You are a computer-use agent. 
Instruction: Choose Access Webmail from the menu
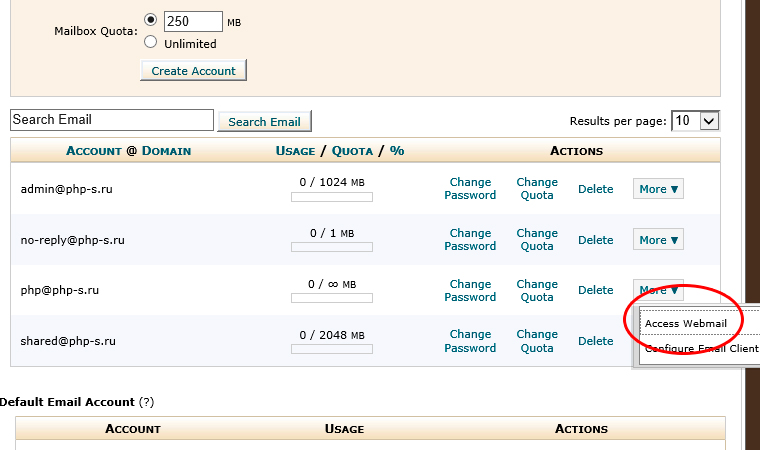click(684, 323)
